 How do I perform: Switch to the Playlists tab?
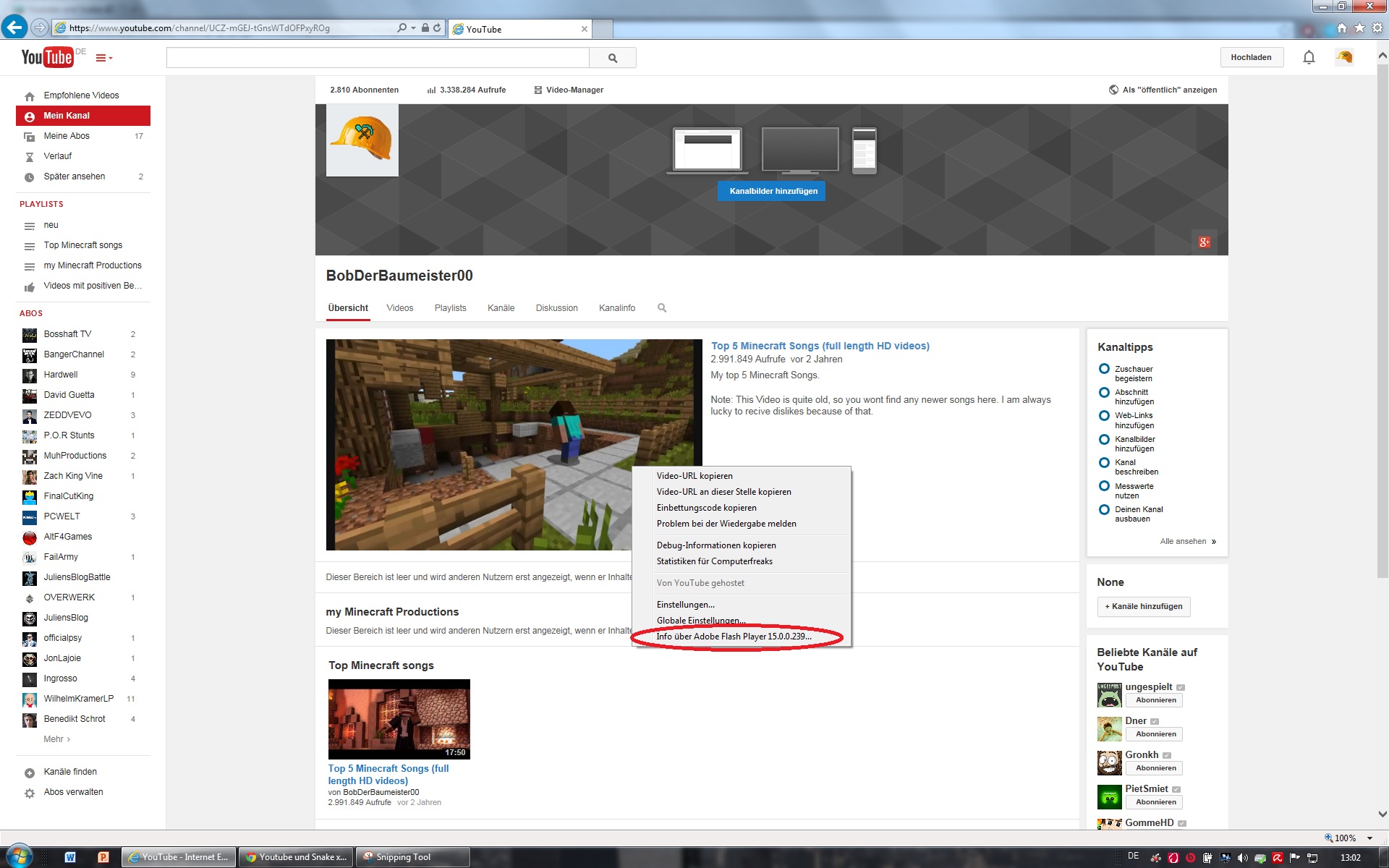[450, 308]
